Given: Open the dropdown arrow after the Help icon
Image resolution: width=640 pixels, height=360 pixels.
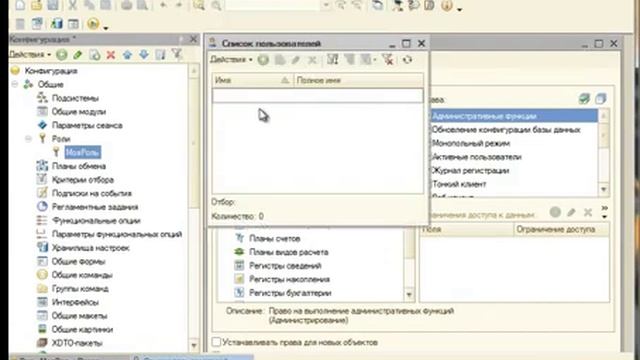Looking at the screenshot, I should (460, 9).
